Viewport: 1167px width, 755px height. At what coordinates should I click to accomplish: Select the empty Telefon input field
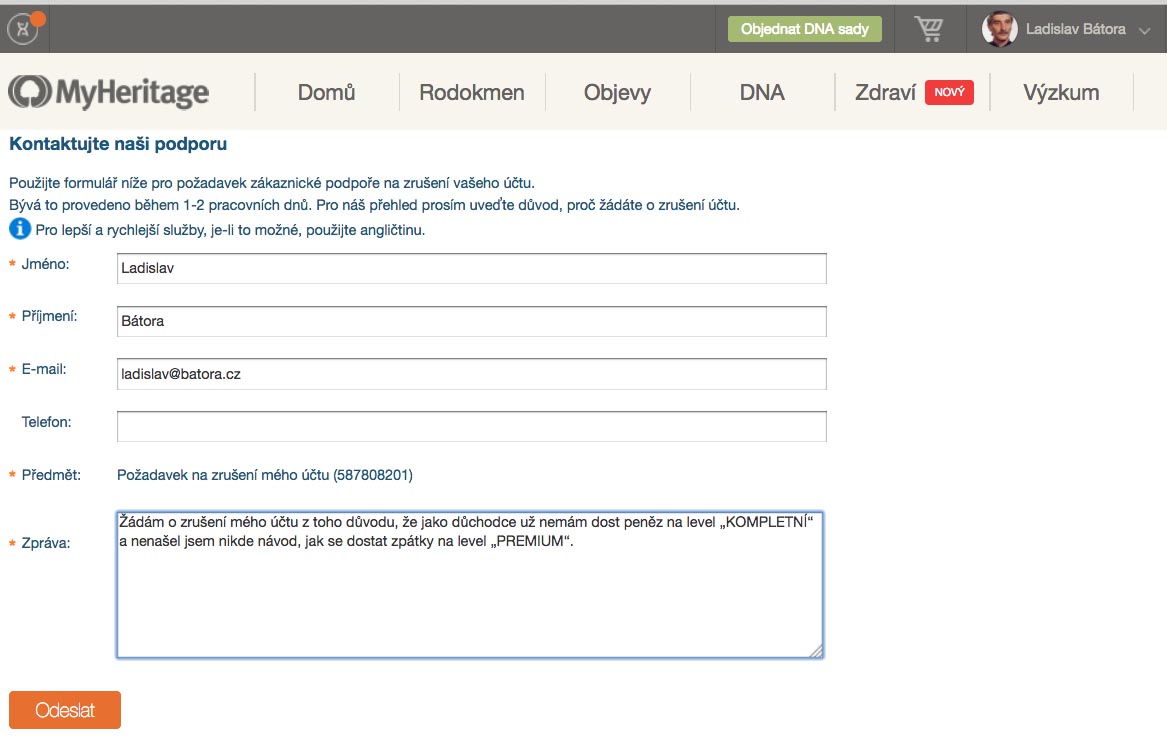(471, 427)
